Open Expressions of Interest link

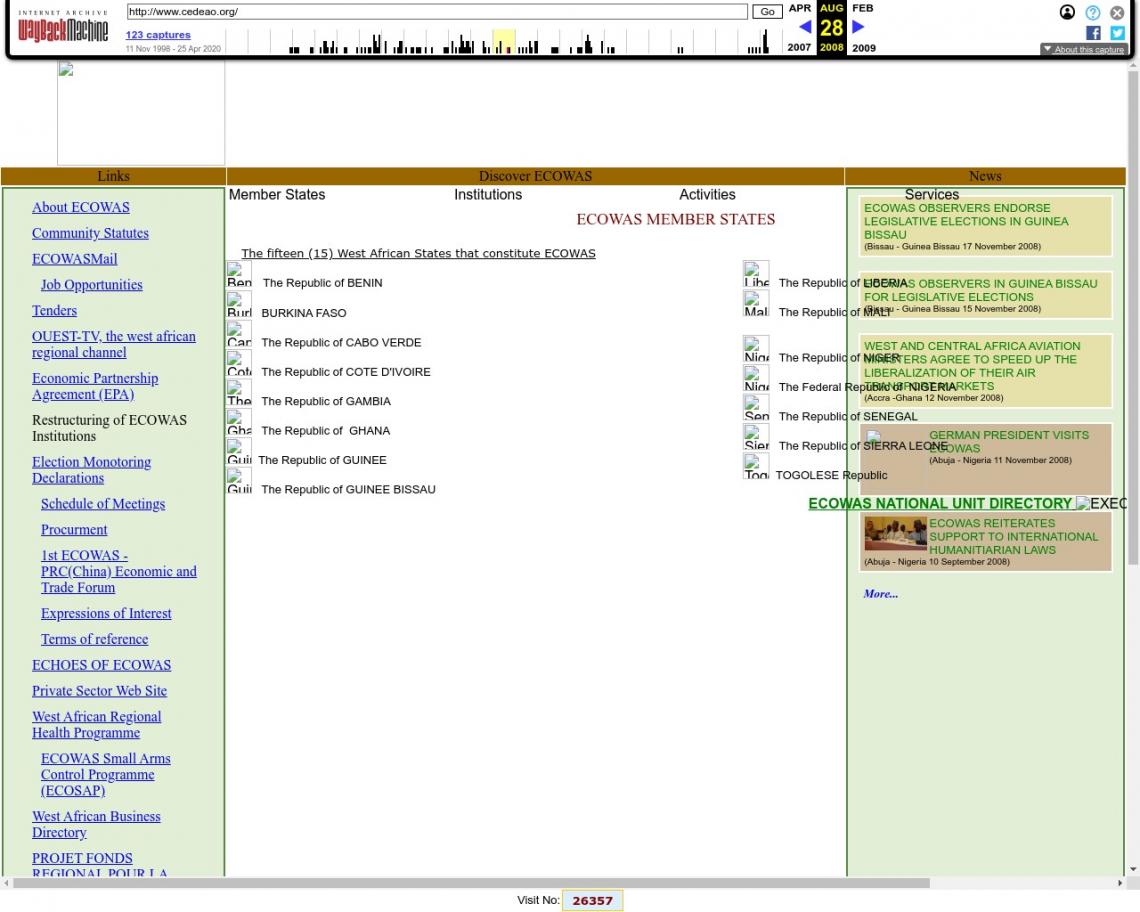click(x=106, y=614)
